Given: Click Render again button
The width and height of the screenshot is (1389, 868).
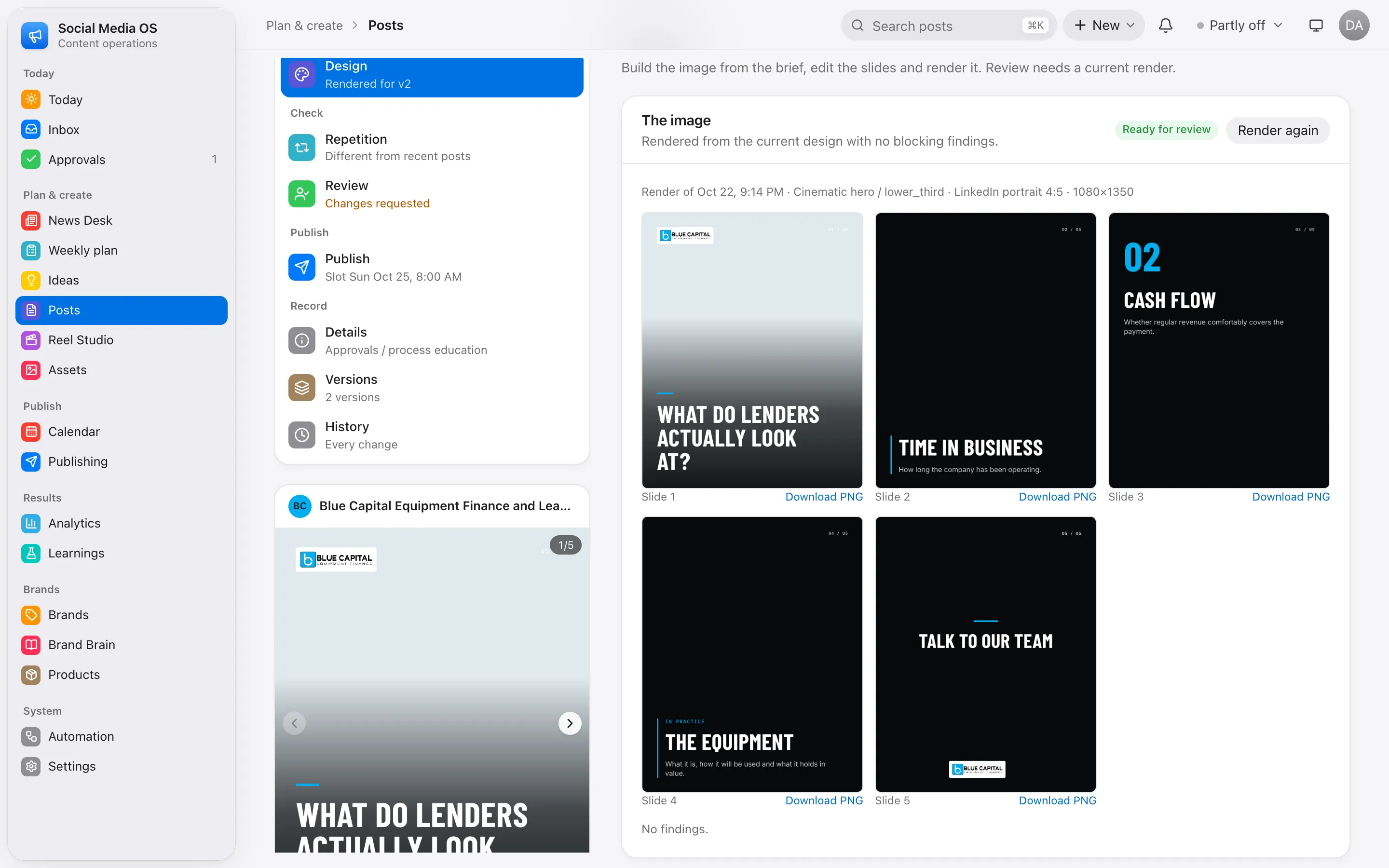Looking at the screenshot, I should 1277,130.
